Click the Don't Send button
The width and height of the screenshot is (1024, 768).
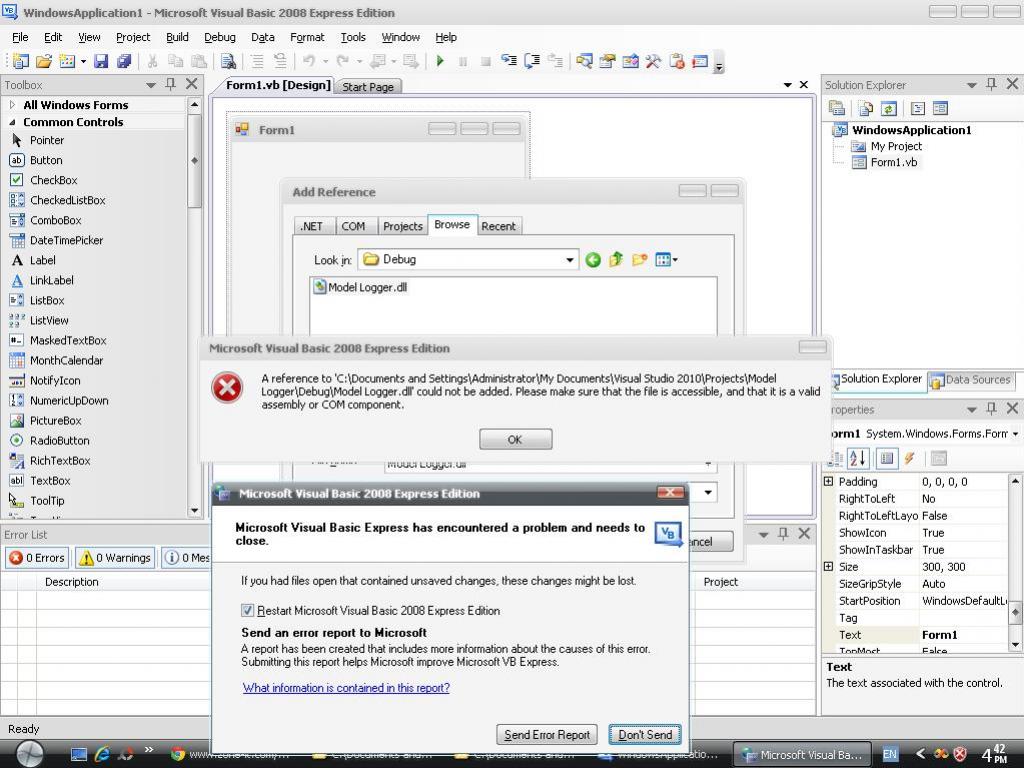pos(645,735)
